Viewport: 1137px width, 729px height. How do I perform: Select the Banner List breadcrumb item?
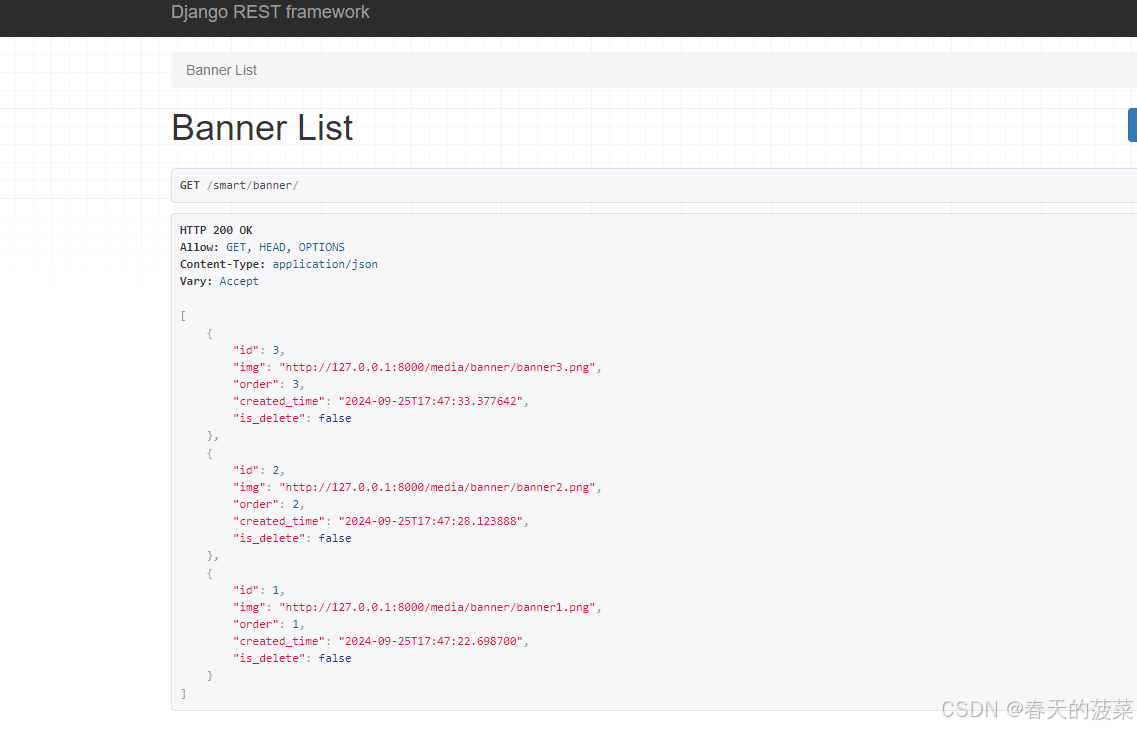click(x=221, y=70)
